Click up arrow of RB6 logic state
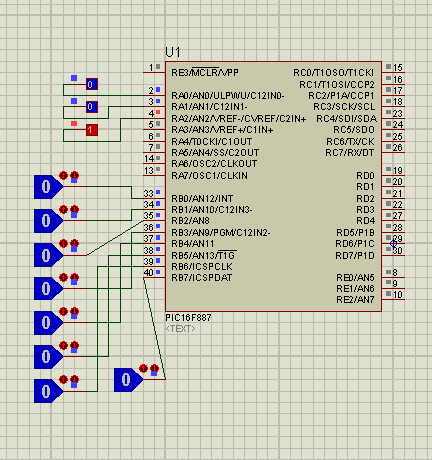Screen dimensions: 432x460 coord(63,379)
